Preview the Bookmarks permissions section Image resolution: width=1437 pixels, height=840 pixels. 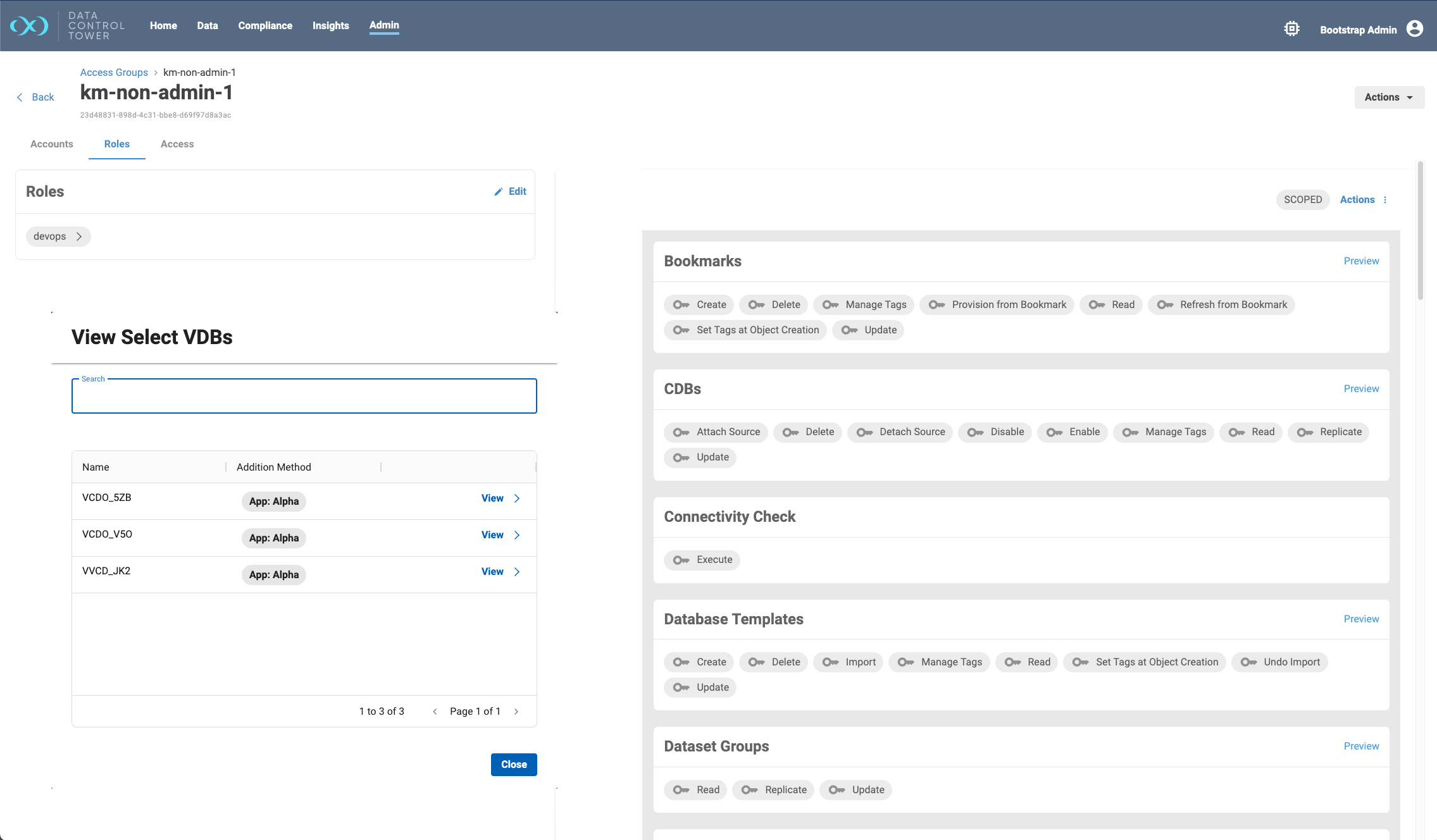click(1361, 261)
